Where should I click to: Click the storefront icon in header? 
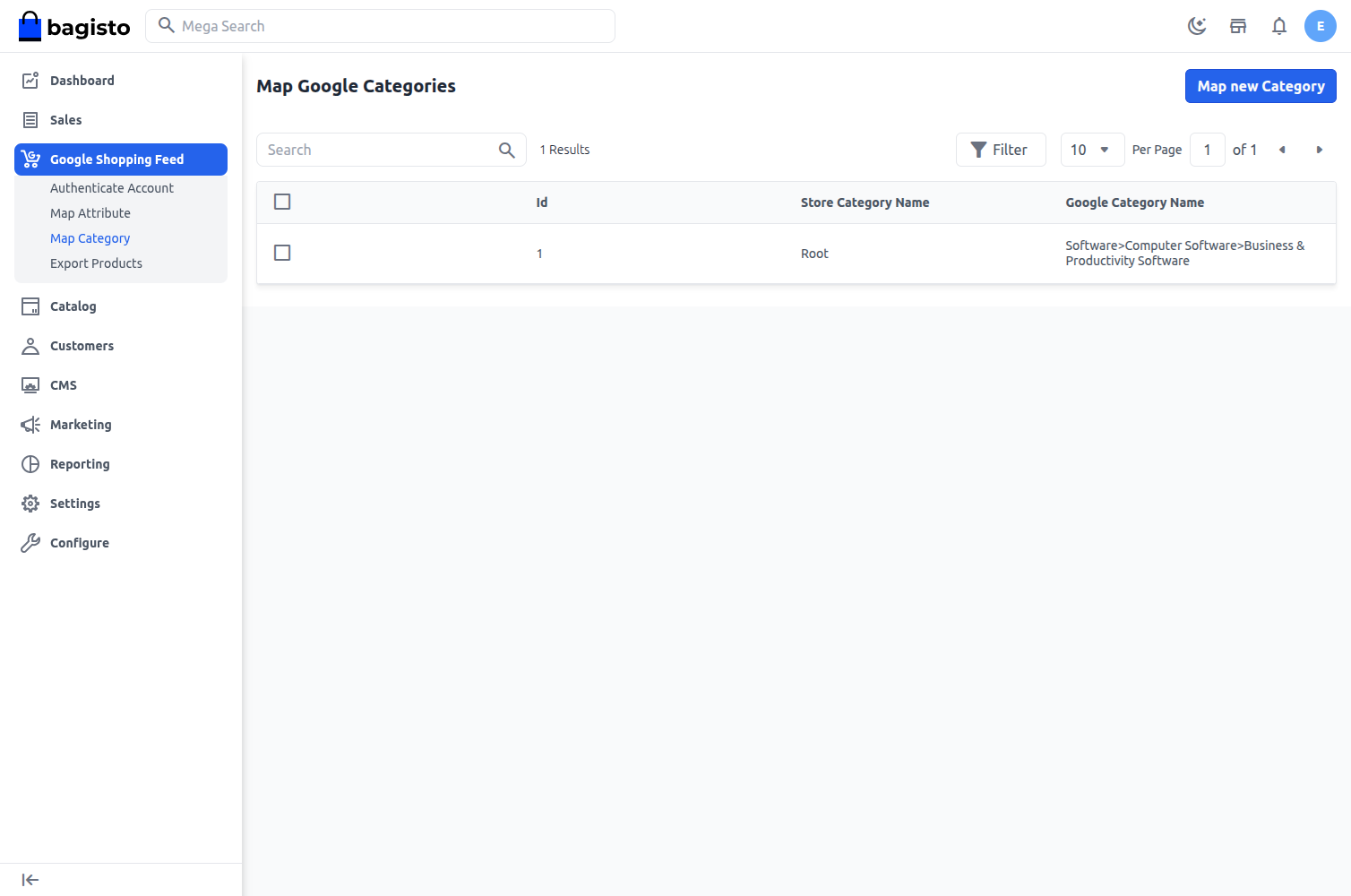point(1238,26)
